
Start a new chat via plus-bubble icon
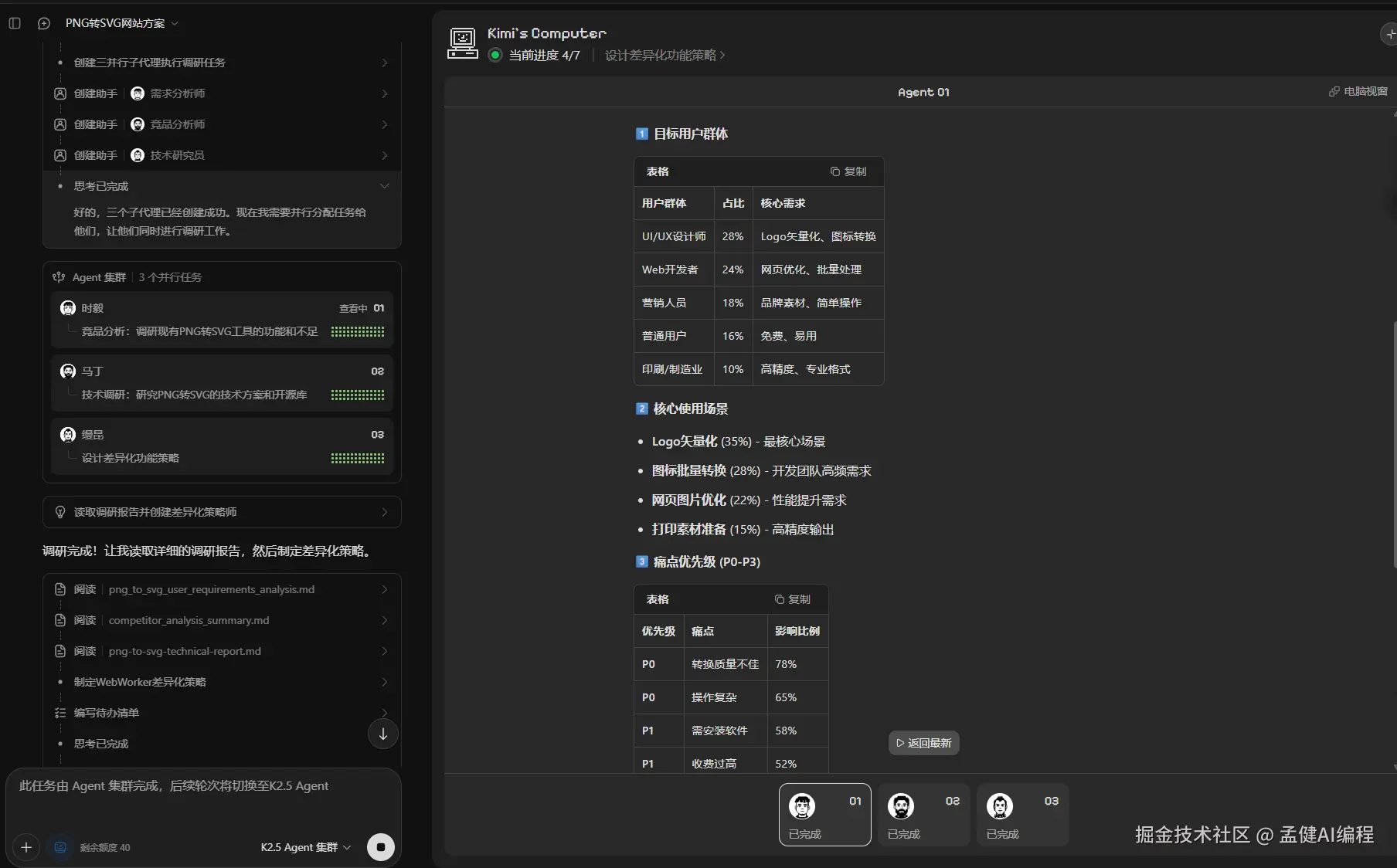[44, 23]
